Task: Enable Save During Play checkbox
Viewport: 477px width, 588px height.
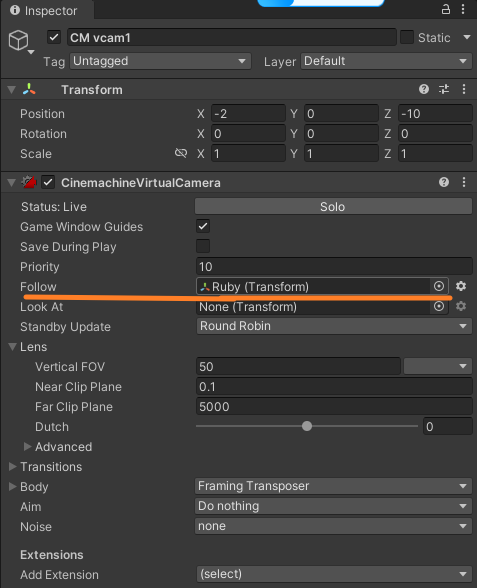Action: point(203,246)
